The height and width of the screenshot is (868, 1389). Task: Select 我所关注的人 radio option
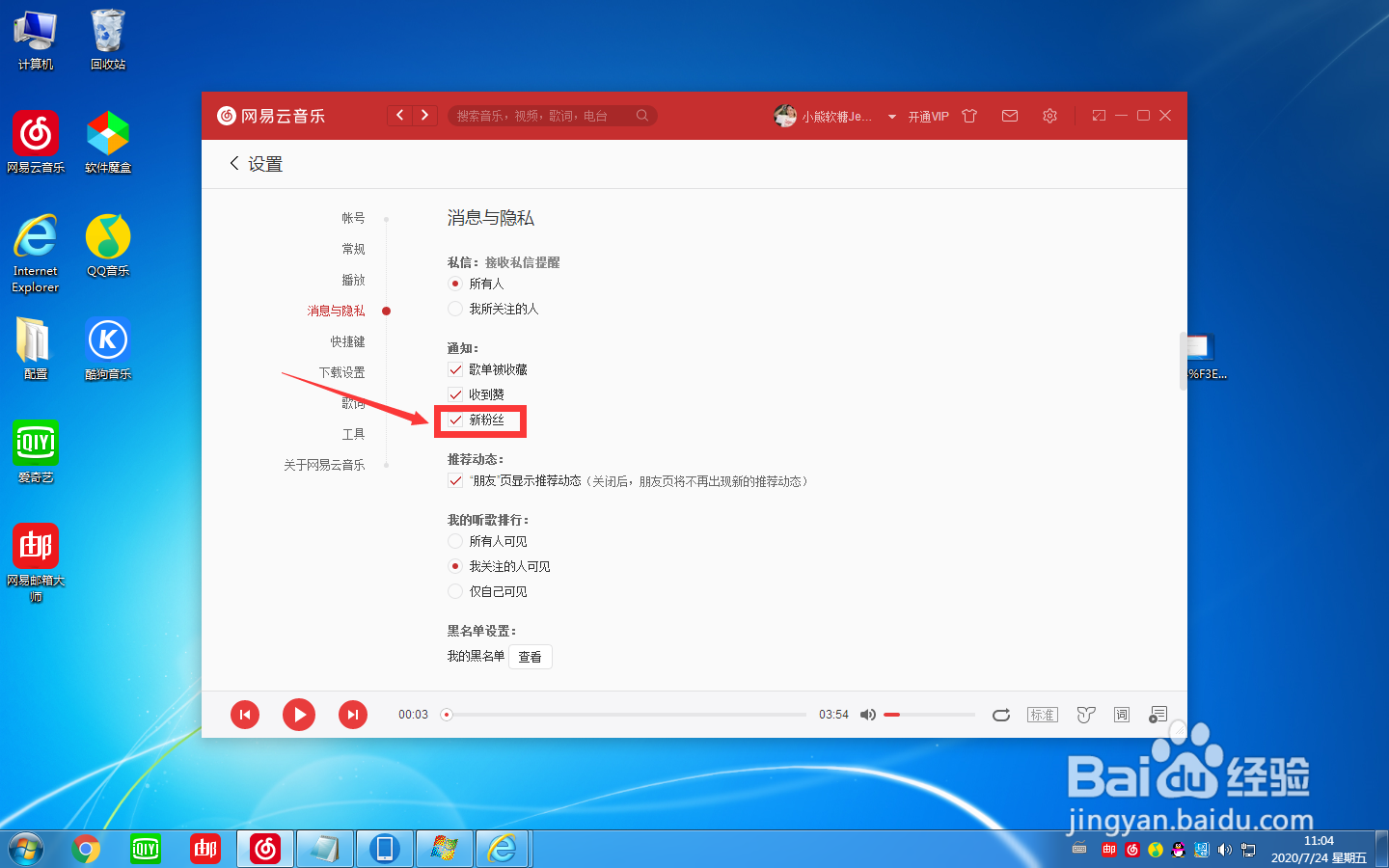point(455,309)
